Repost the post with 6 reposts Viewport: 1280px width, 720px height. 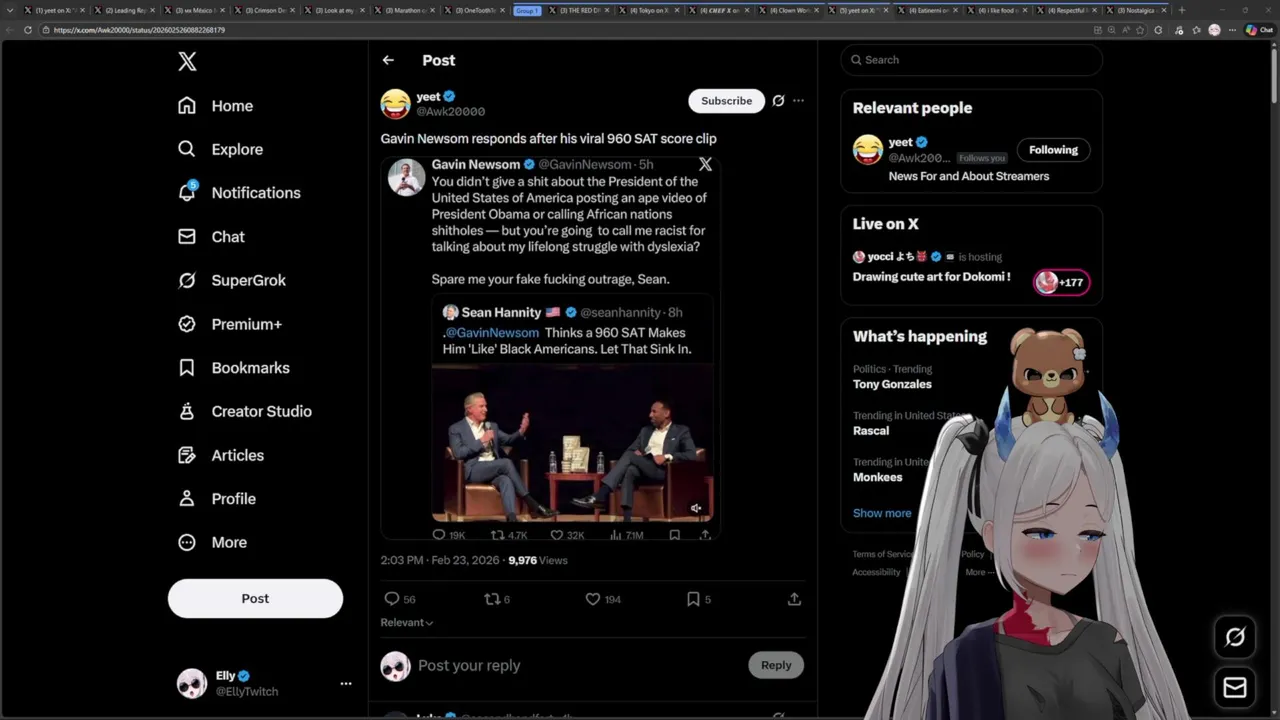(x=491, y=599)
